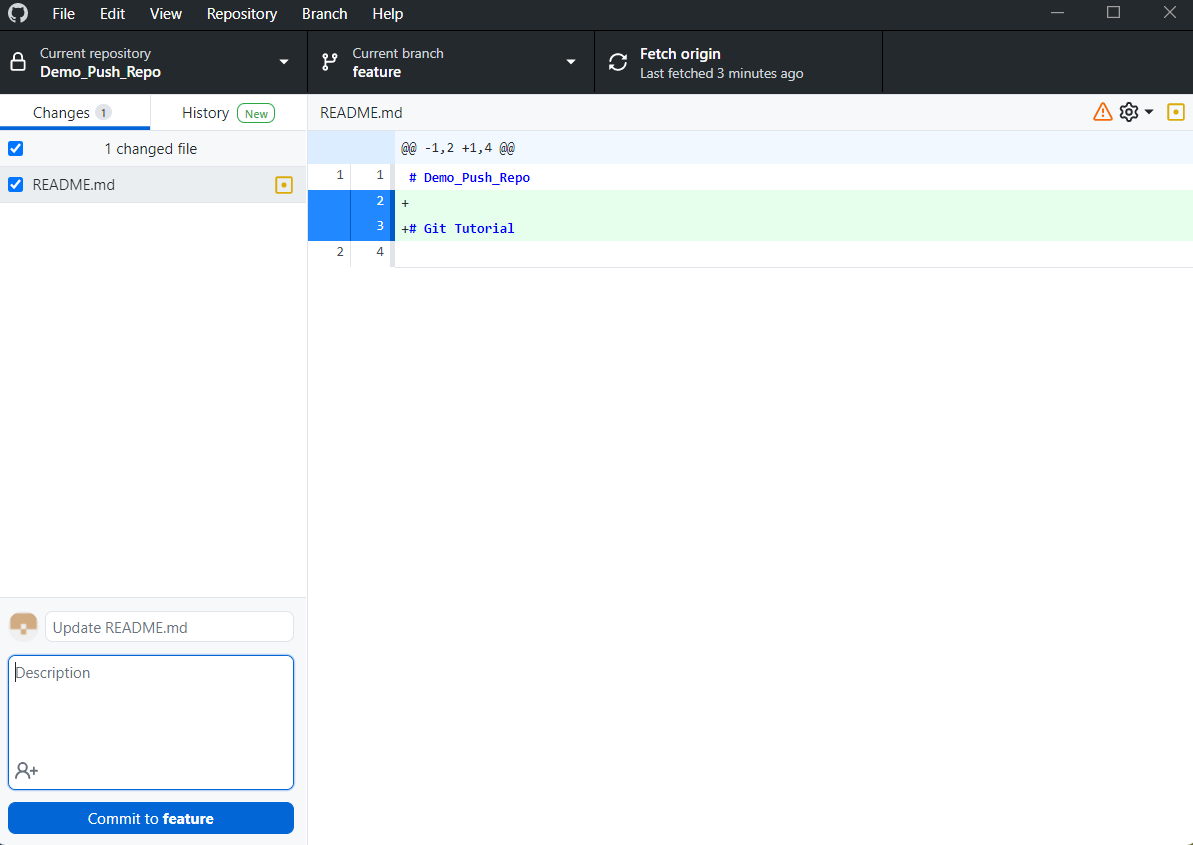This screenshot has height=845, width=1193.
Task: Click the GitHub logo icon in title bar
Action: (x=18, y=14)
